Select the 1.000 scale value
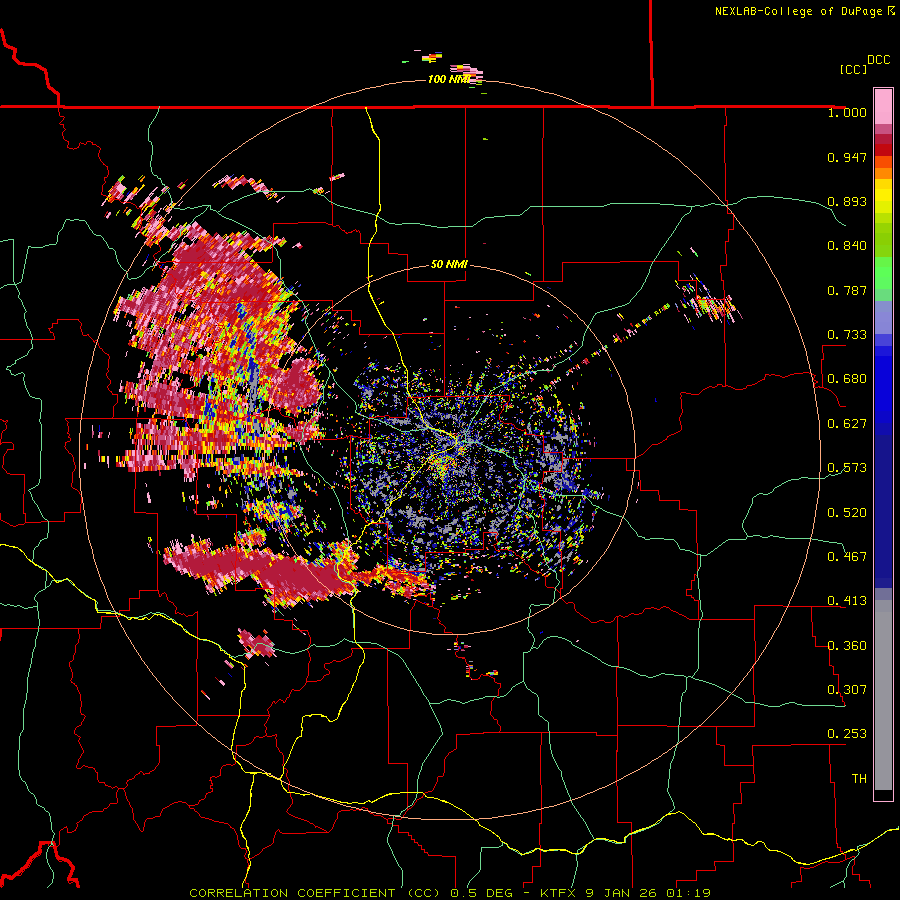This screenshot has height=900, width=900. tap(847, 112)
